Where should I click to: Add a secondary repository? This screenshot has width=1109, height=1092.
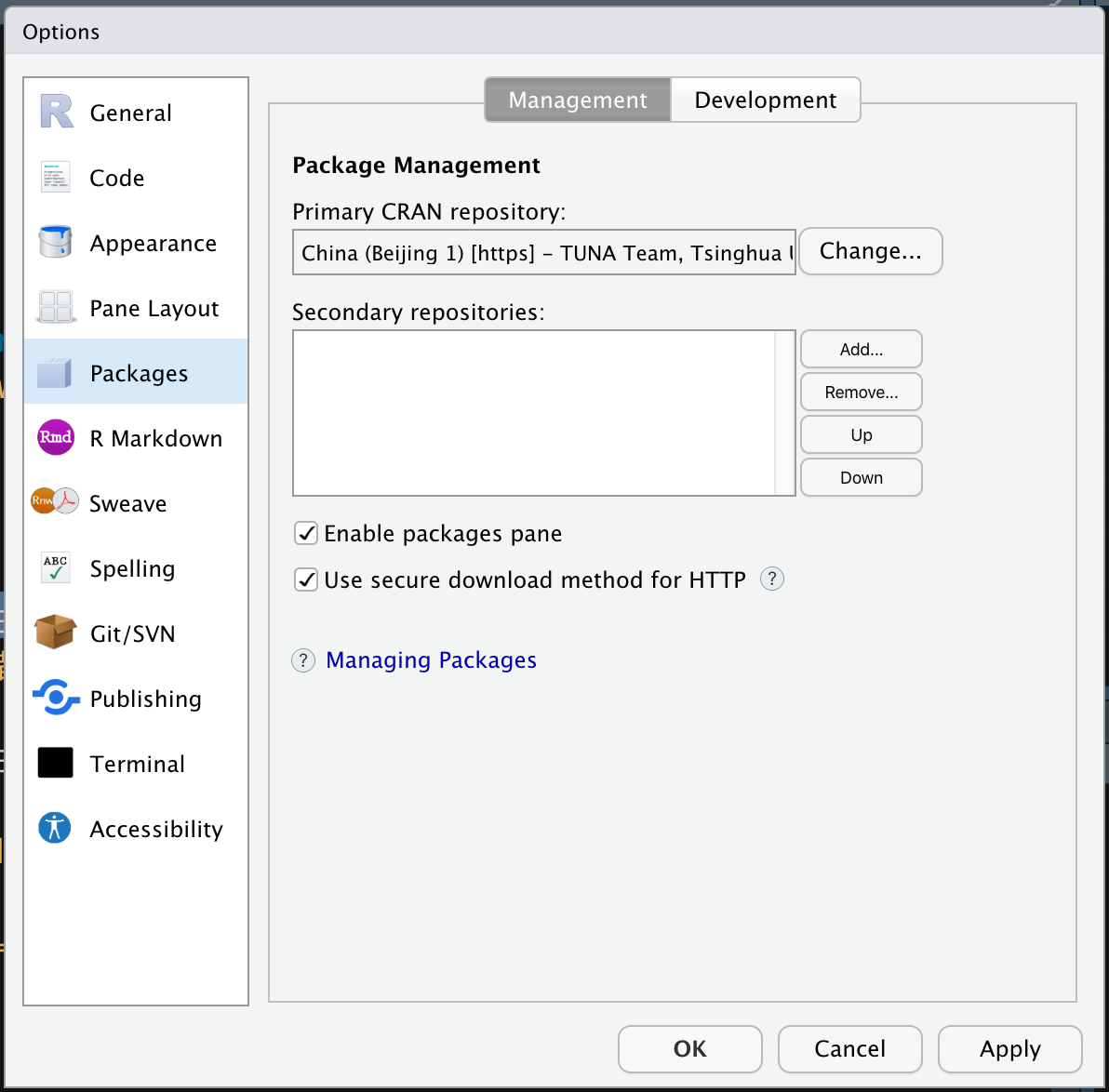click(861, 349)
